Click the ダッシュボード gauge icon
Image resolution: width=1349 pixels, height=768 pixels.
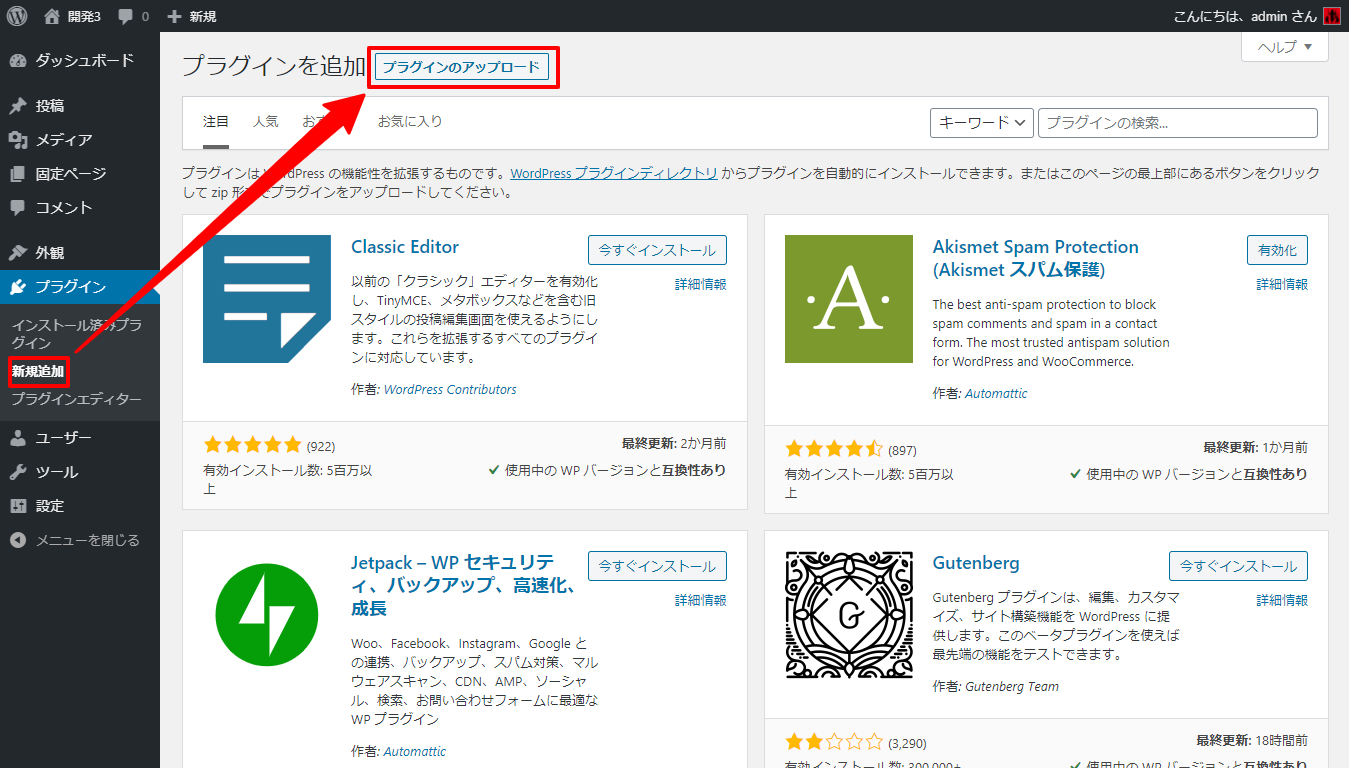pyautogui.click(x=18, y=60)
